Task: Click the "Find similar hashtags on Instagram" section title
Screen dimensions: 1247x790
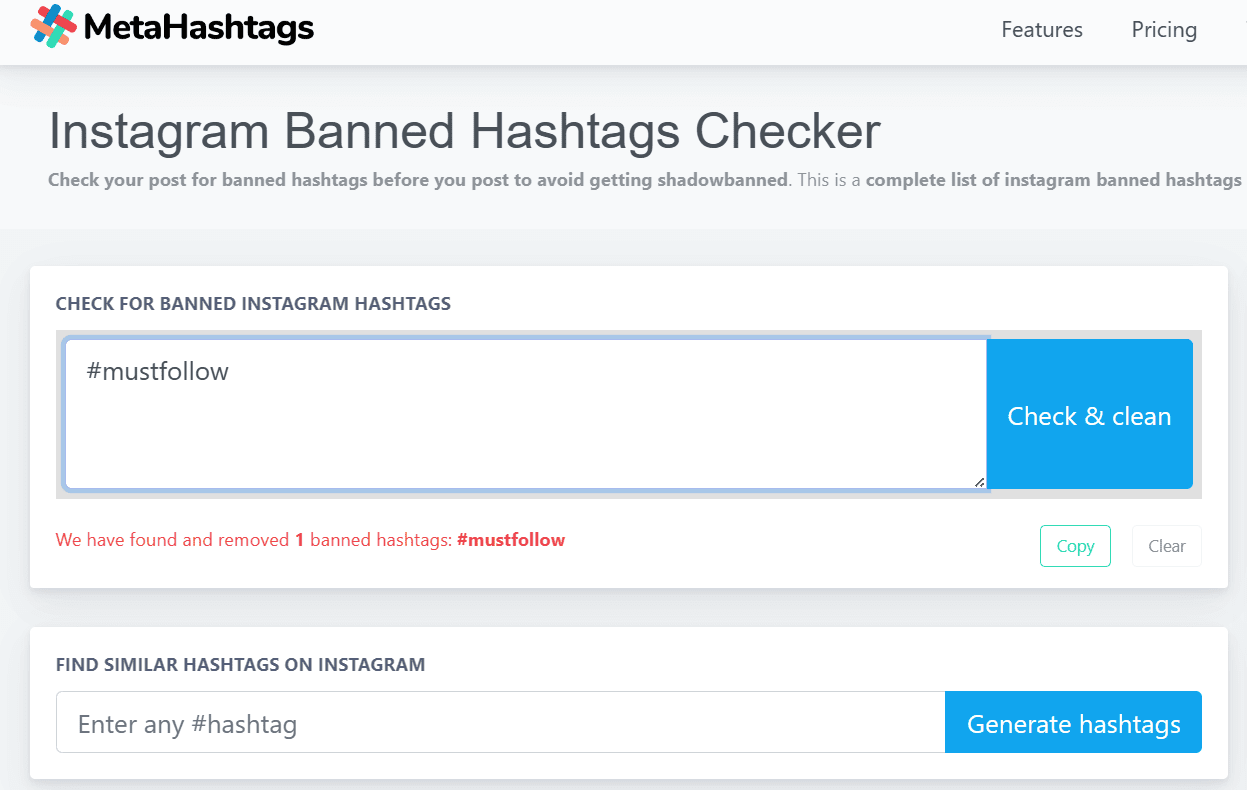Action: tap(240, 664)
